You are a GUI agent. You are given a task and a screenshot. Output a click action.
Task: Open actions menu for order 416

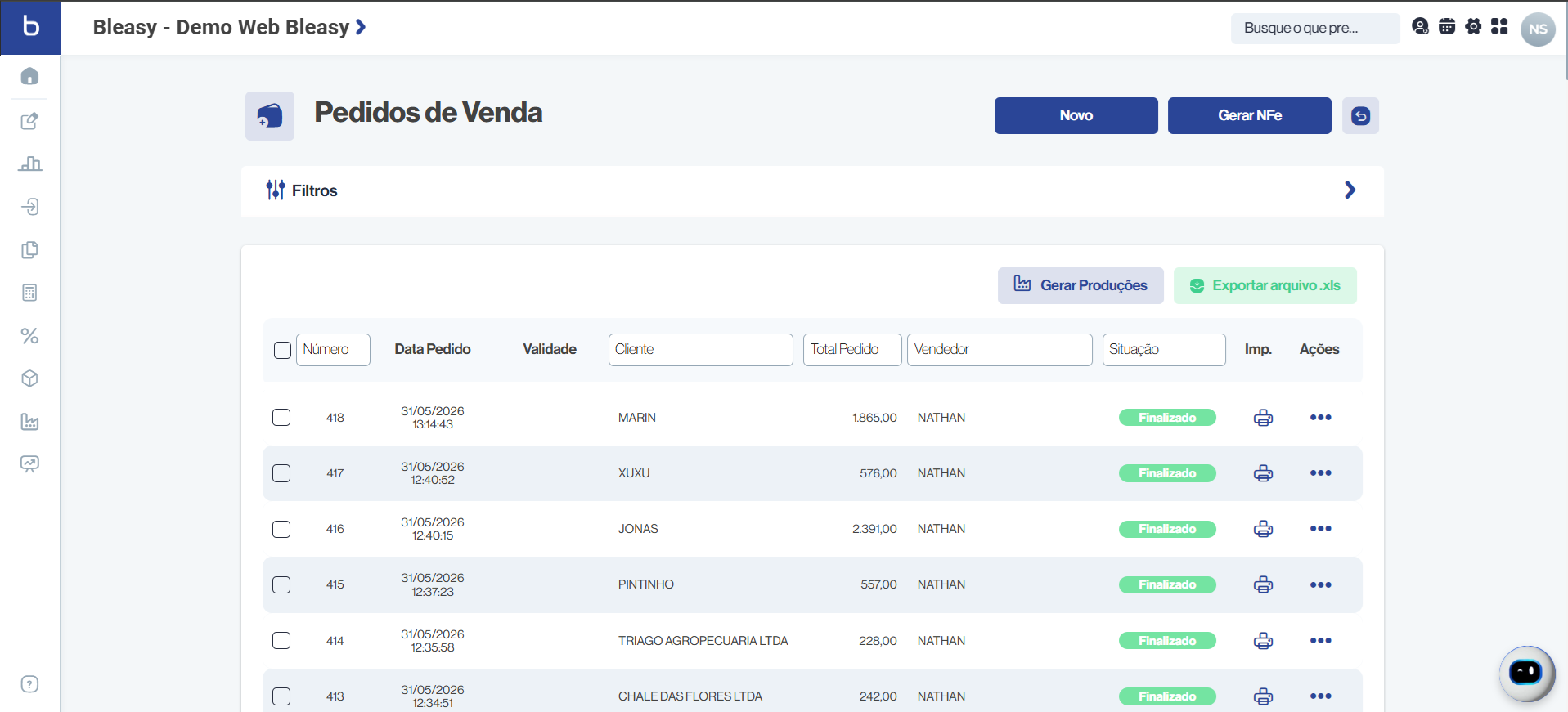pyautogui.click(x=1320, y=529)
